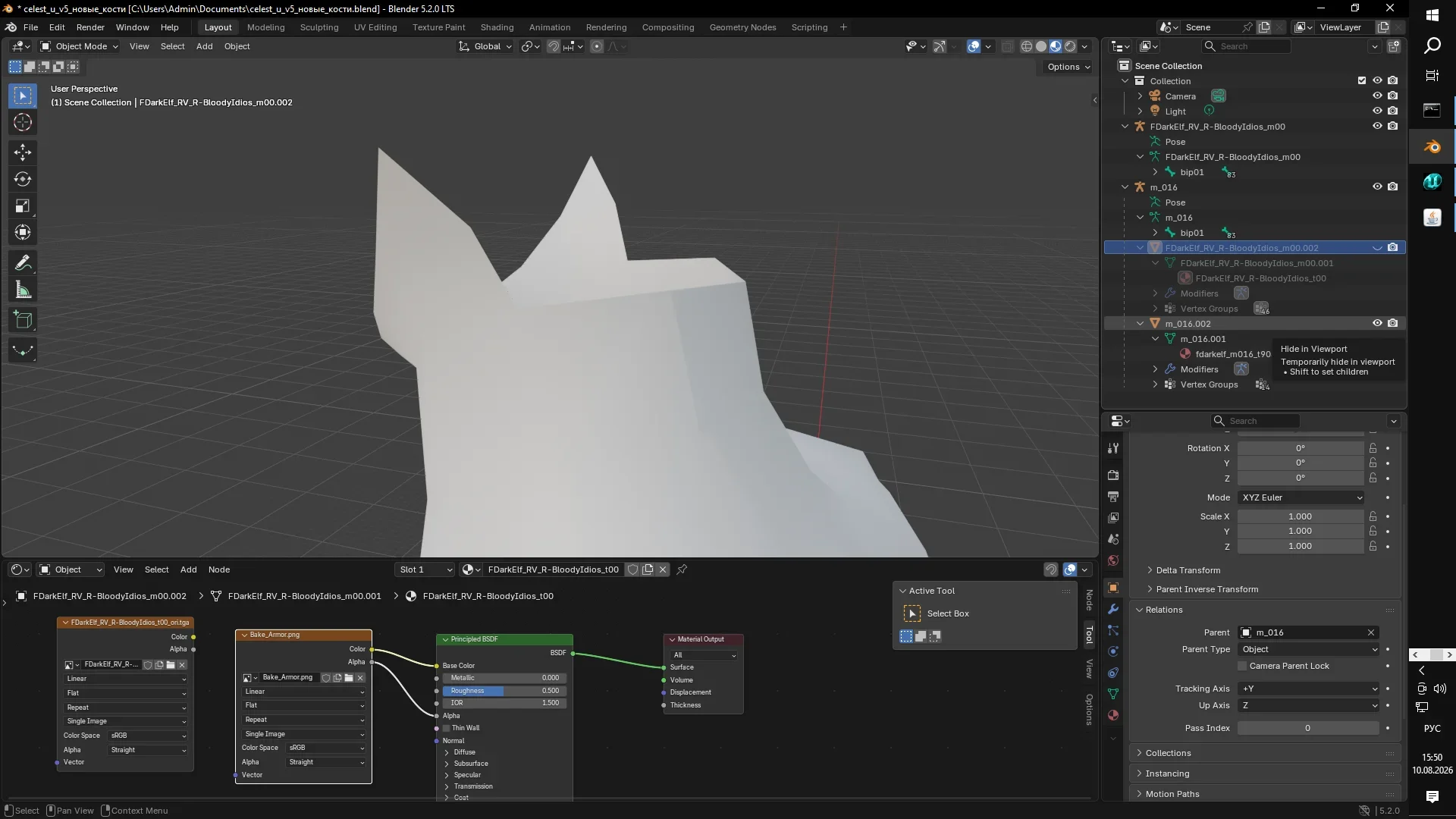The image size is (1456, 819).
Task: Open the Parent Type dropdown
Action: 1309,649
